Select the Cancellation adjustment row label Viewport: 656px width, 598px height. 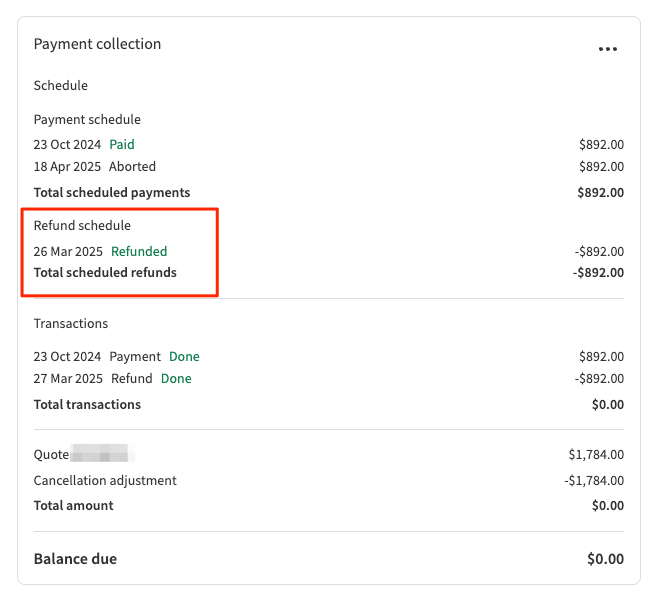[105, 480]
